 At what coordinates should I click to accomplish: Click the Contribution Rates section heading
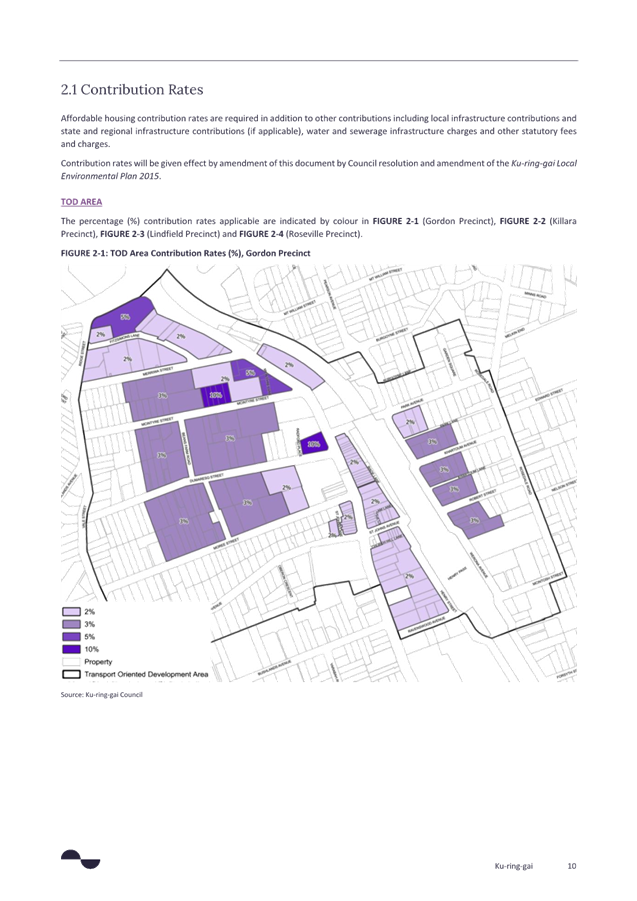pos(121,90)
